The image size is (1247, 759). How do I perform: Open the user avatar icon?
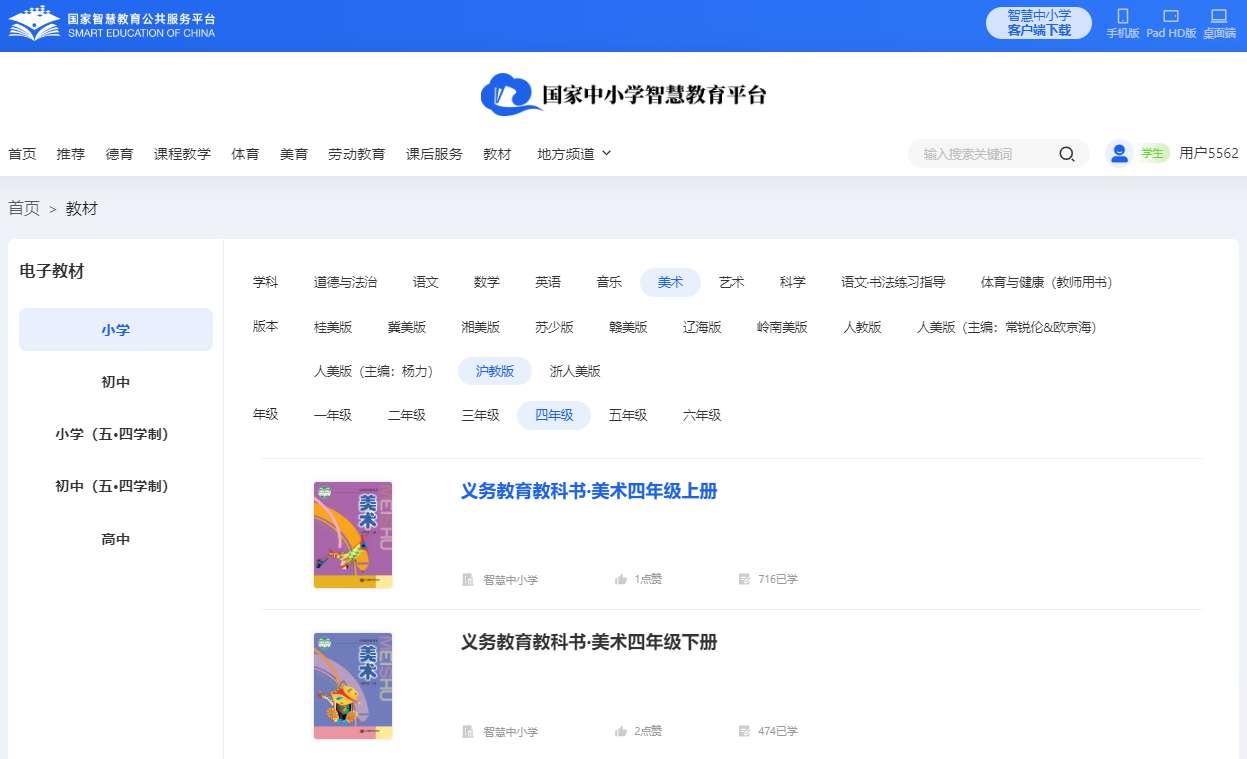coord(1119,153)
